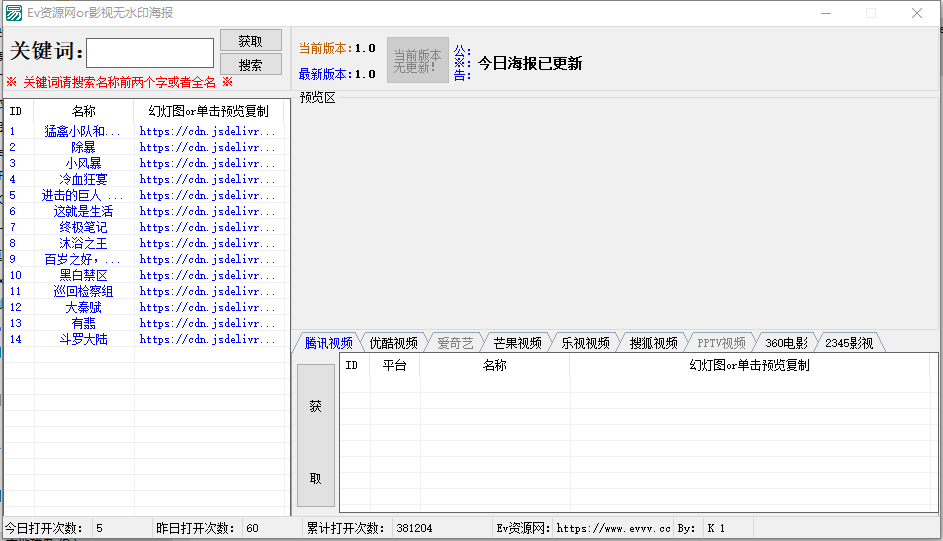Click ID column header in platform table

(x=355, y=365)
